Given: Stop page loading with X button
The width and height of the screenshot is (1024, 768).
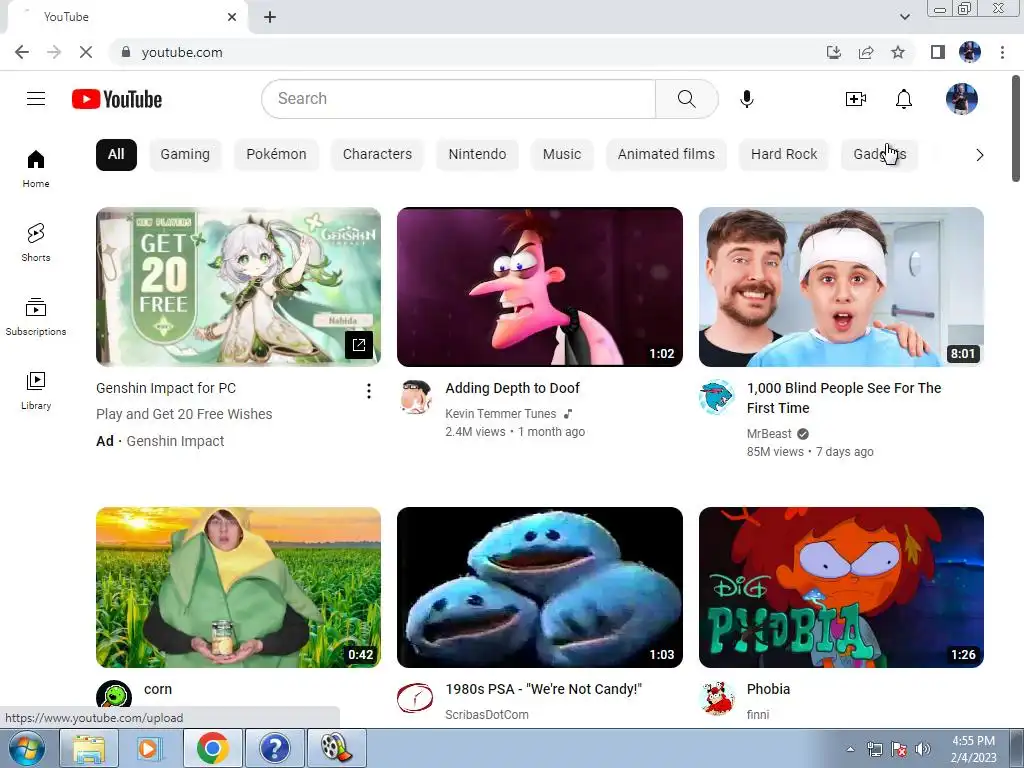Looking at the screenshot, I should coord(86,52).
